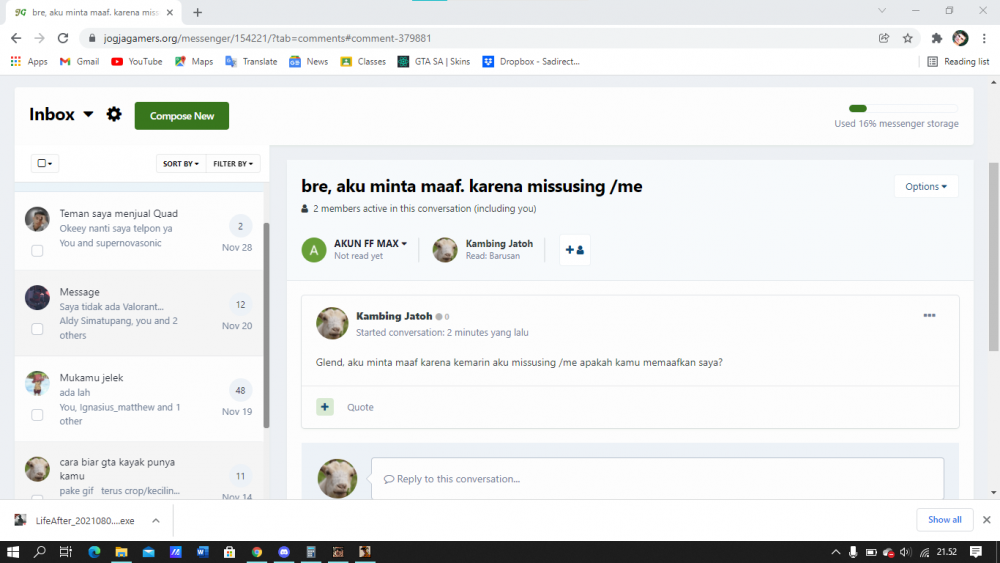Open Dropbox bookmark
This screenshot has height=563, width=1000.
(531, 62)
